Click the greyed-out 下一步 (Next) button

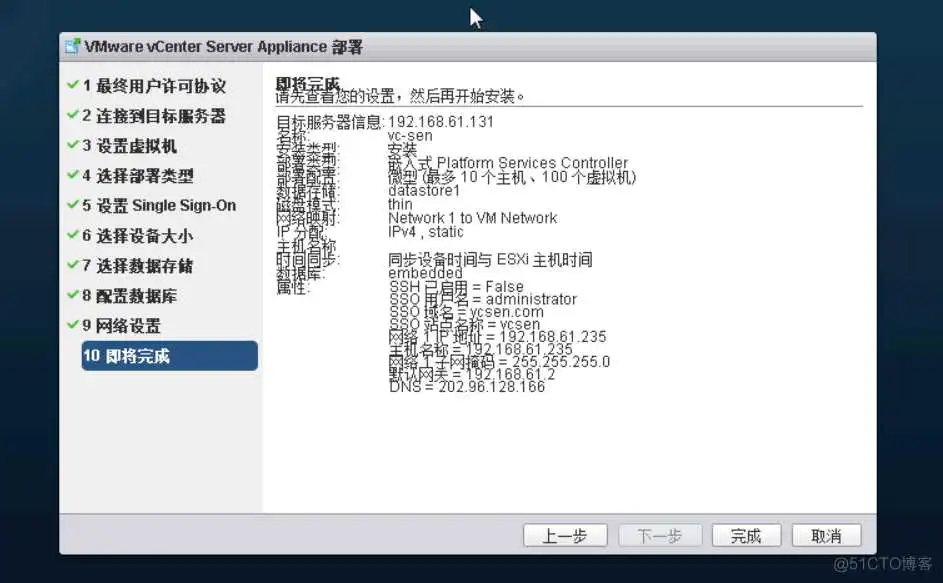click(660, 535)
